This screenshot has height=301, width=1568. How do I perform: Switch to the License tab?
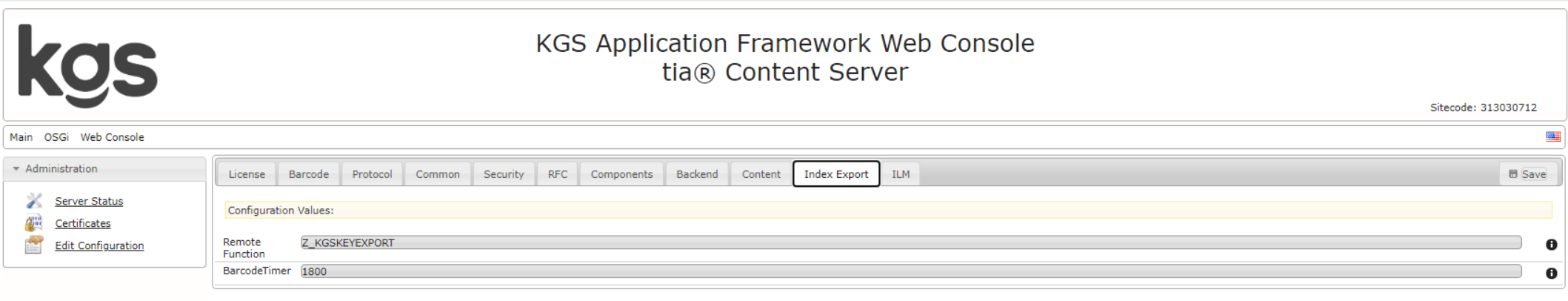pyautogui.click(x=247, y=174)
